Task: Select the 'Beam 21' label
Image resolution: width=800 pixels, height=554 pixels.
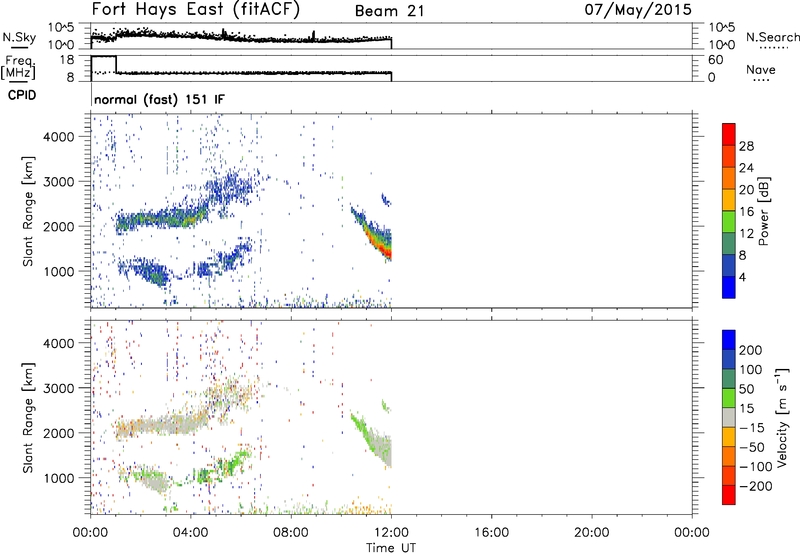Action: click(389, 11)
